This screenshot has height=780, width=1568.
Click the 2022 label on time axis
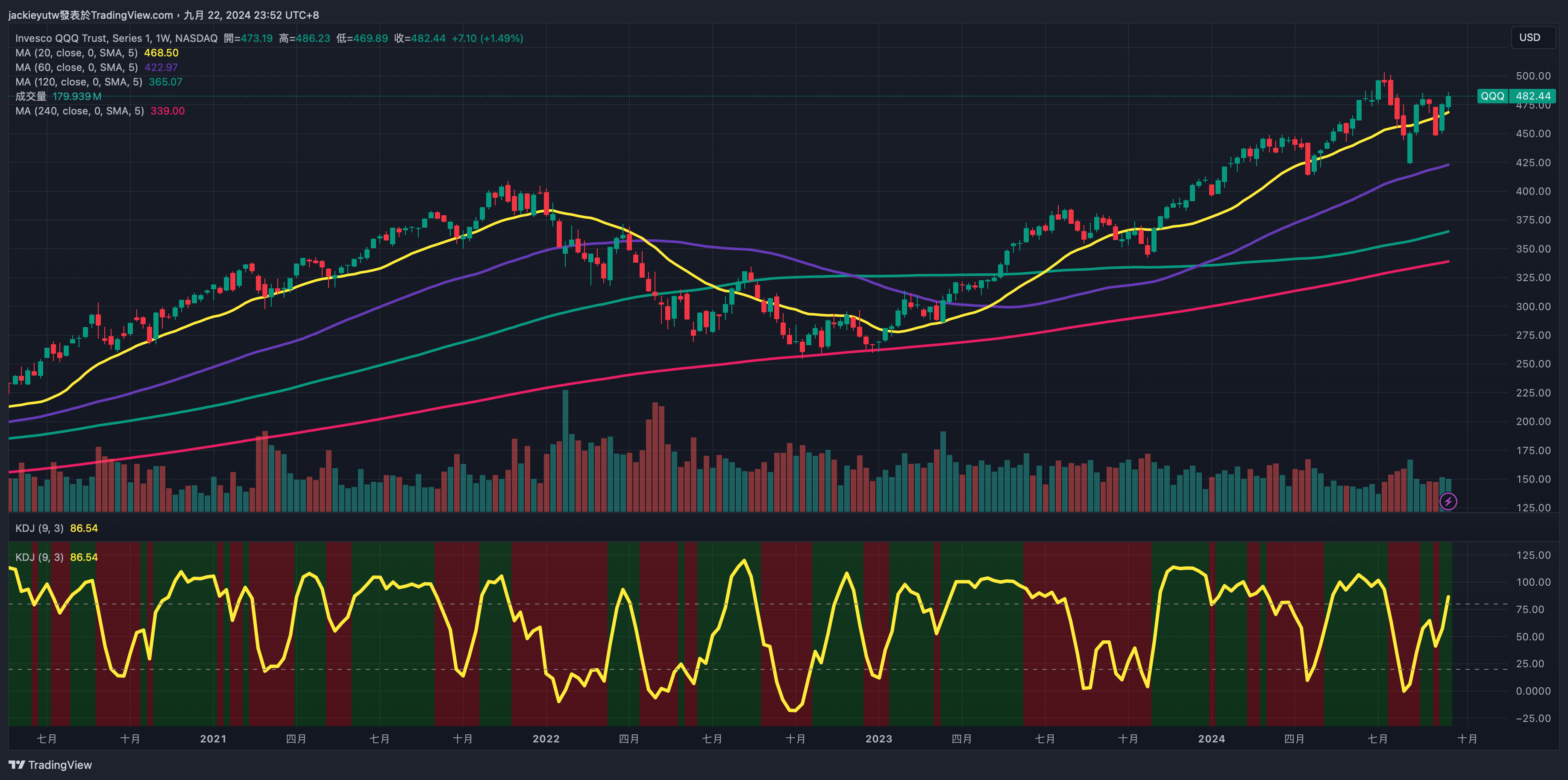point(546,739)
